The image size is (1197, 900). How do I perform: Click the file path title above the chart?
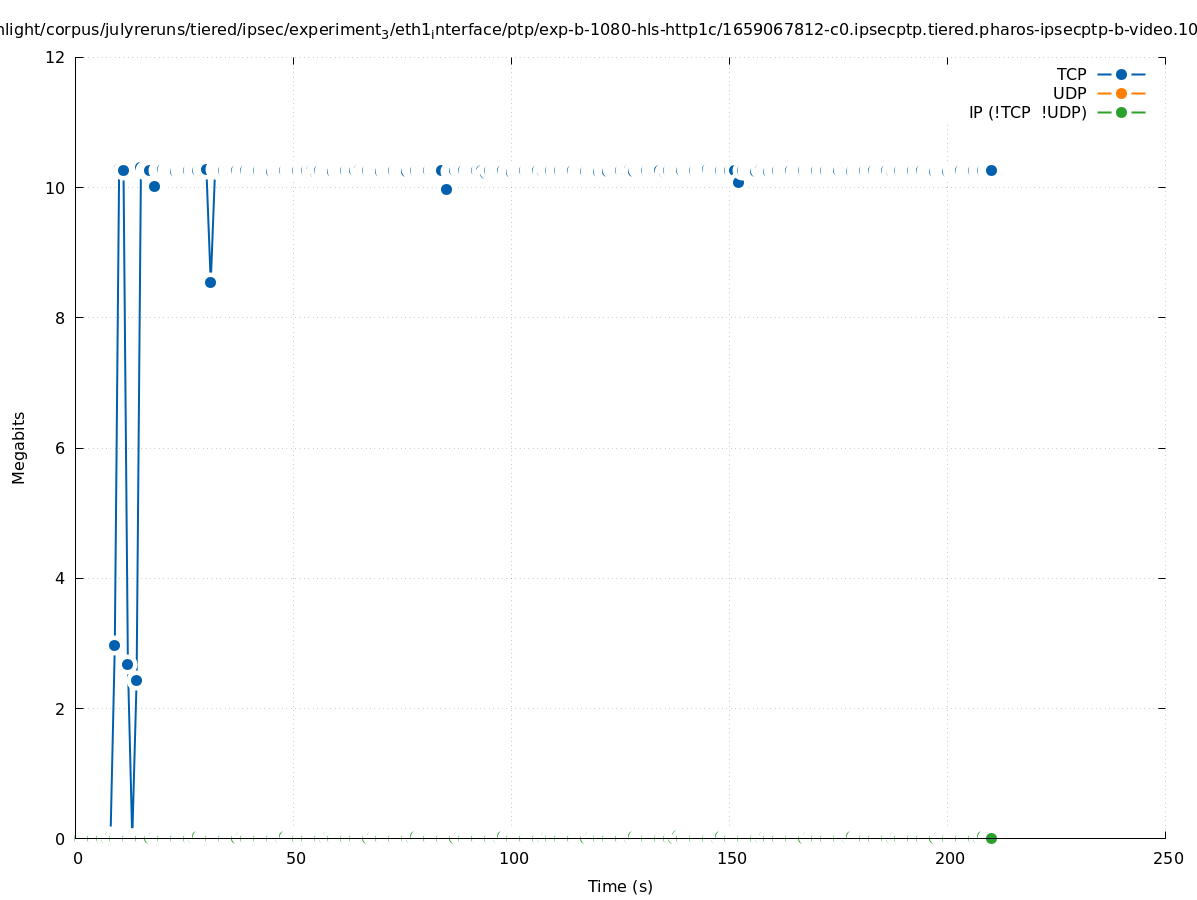598,30
